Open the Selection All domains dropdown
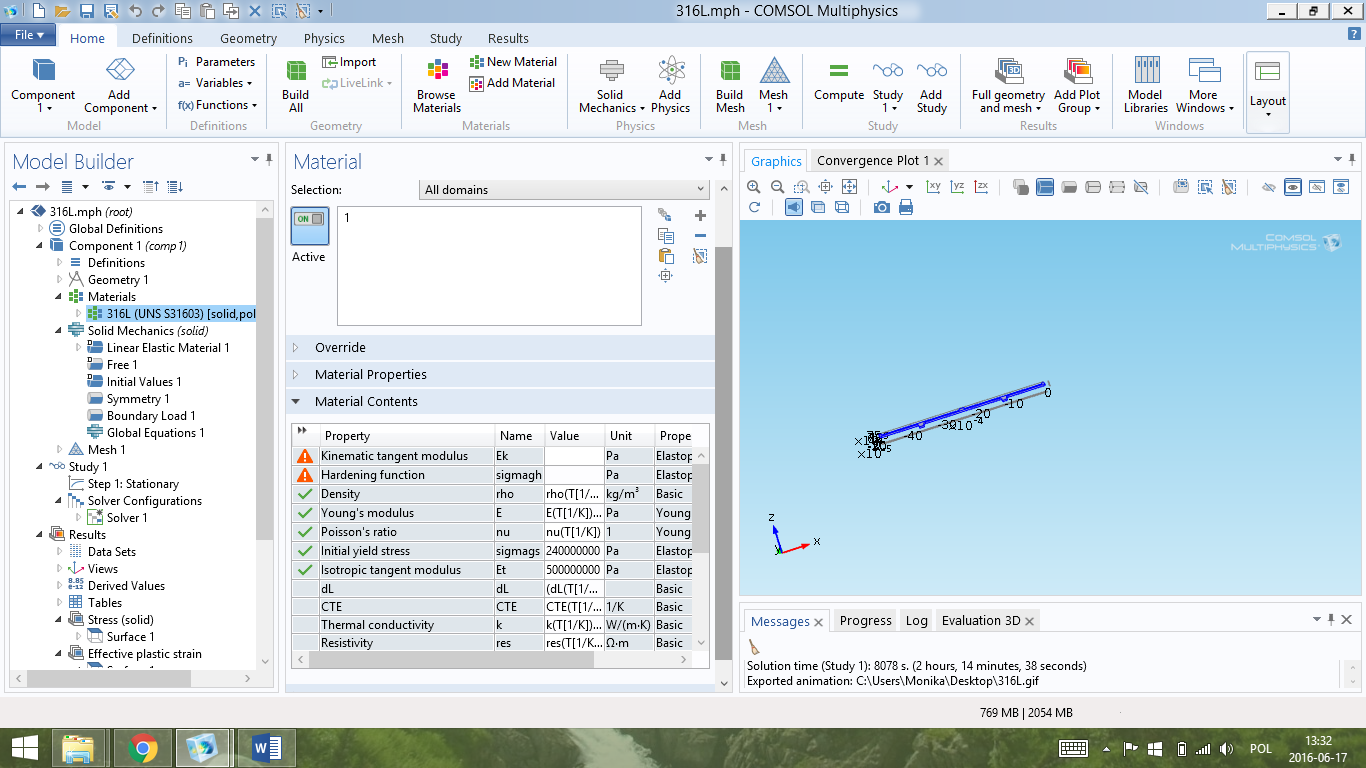 click(563, 190)
